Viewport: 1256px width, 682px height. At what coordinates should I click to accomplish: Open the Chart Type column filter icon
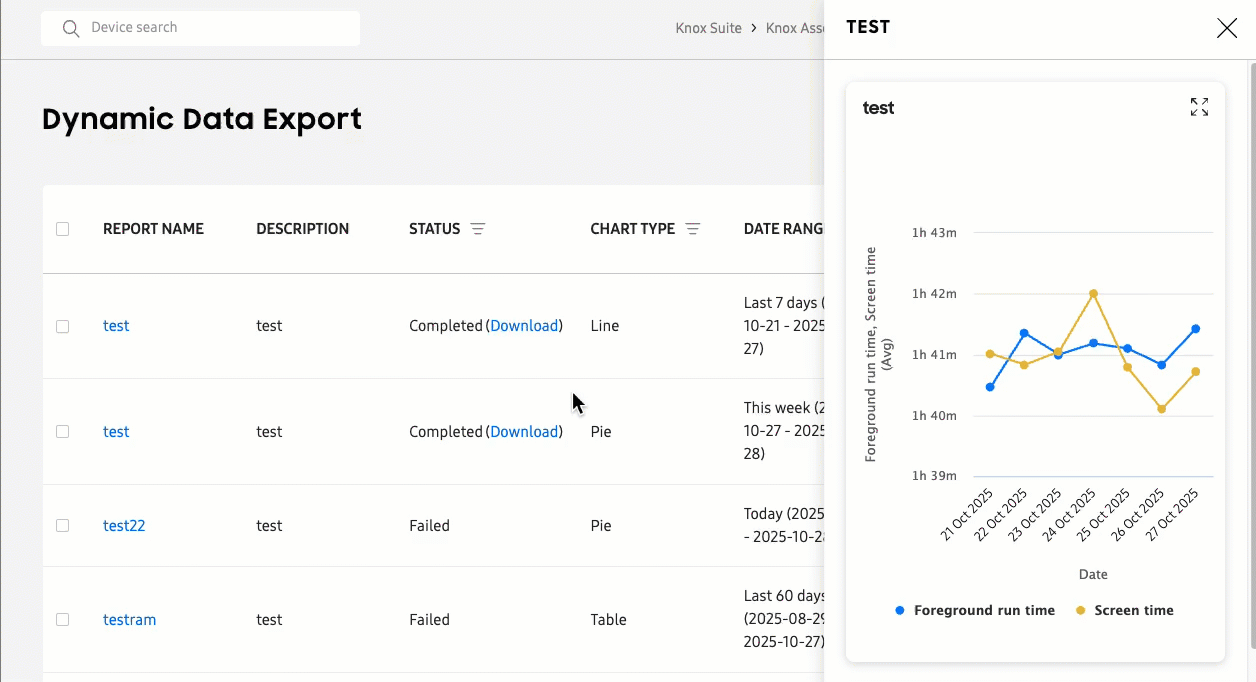click(693, 229)
